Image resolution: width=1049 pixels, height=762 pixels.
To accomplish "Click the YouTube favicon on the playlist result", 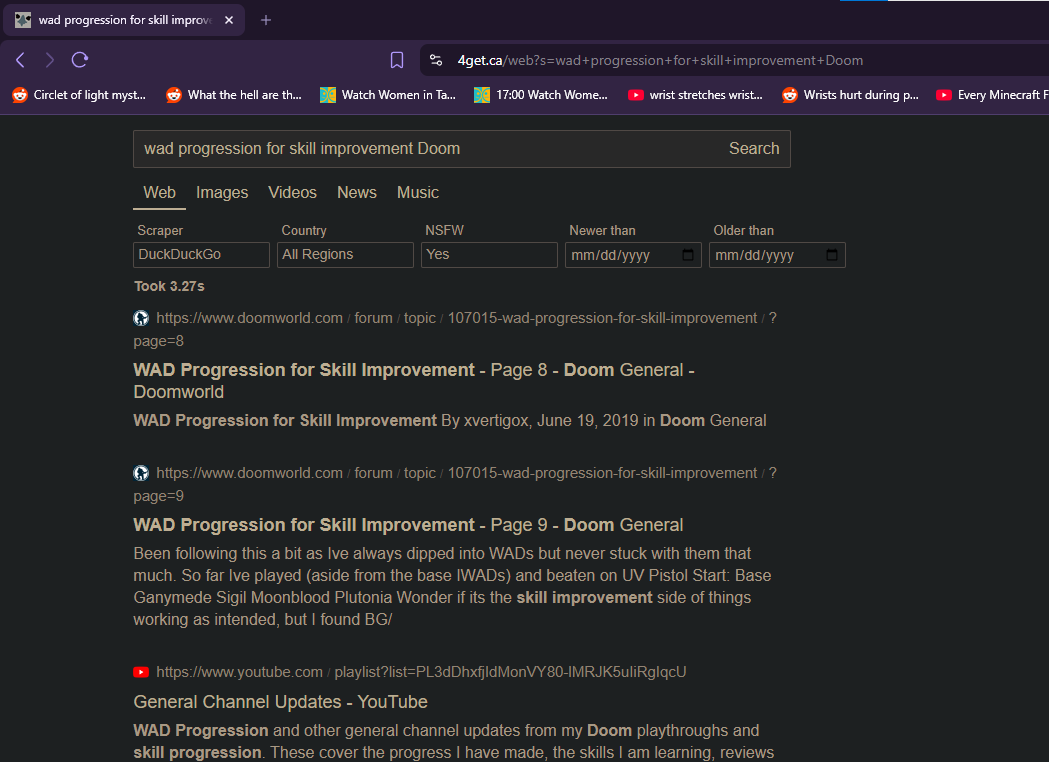I will tap(141, 672).
